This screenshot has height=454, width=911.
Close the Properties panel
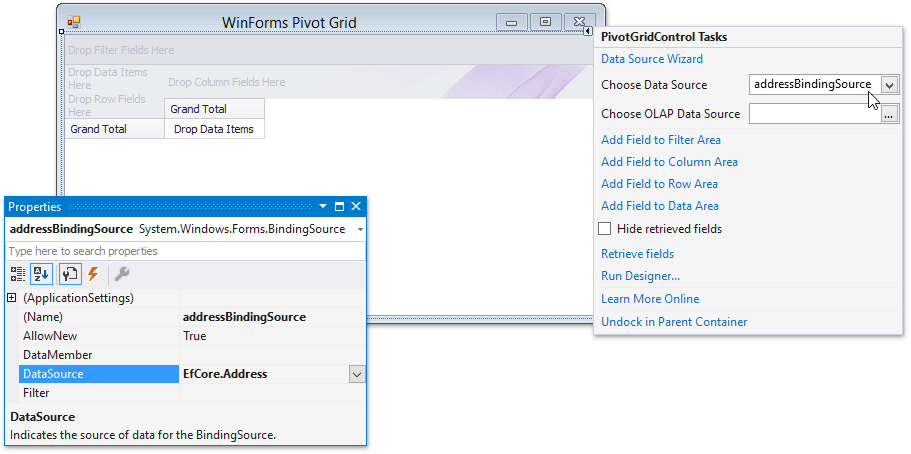tap(356, 206)
